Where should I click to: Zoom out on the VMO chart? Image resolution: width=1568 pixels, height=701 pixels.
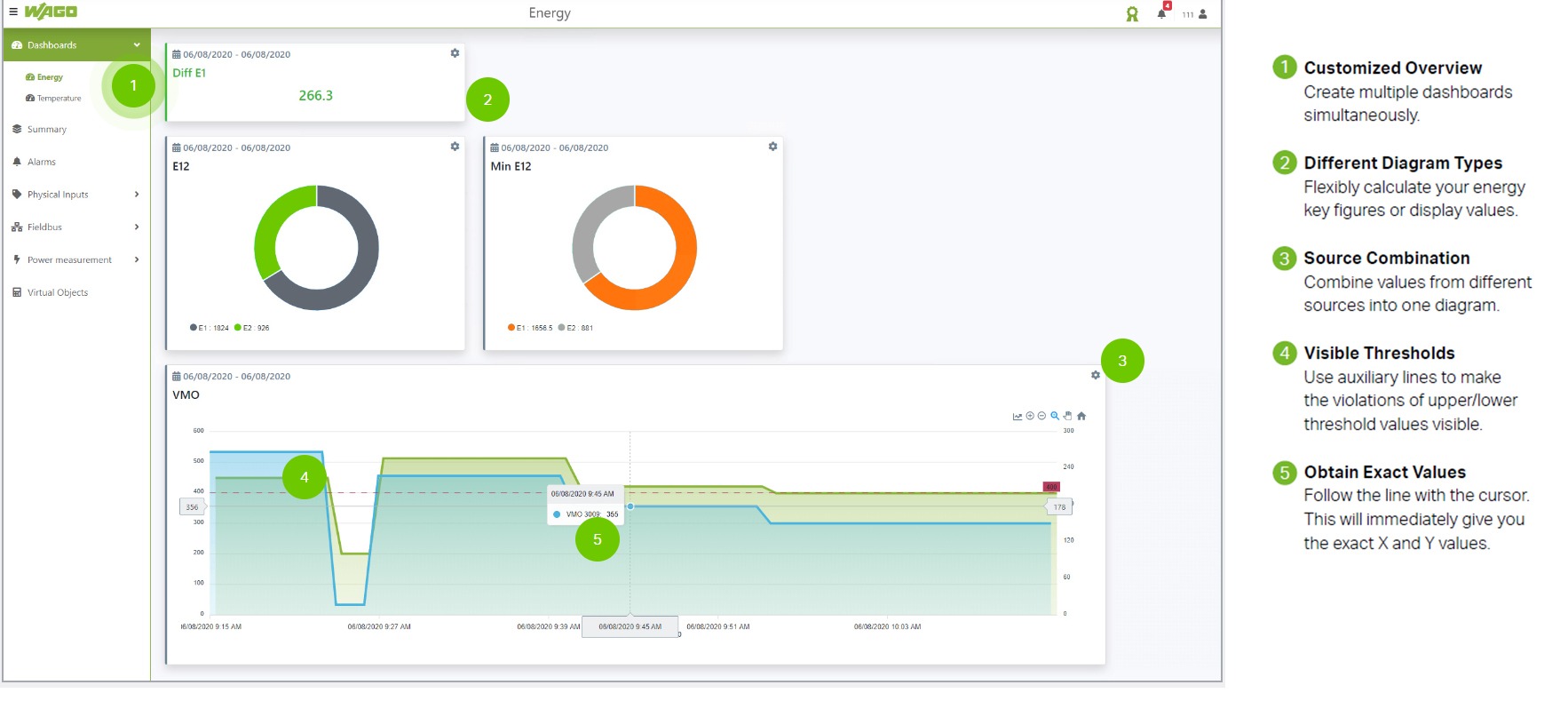pyautogui.click(x=1042, y=416)
